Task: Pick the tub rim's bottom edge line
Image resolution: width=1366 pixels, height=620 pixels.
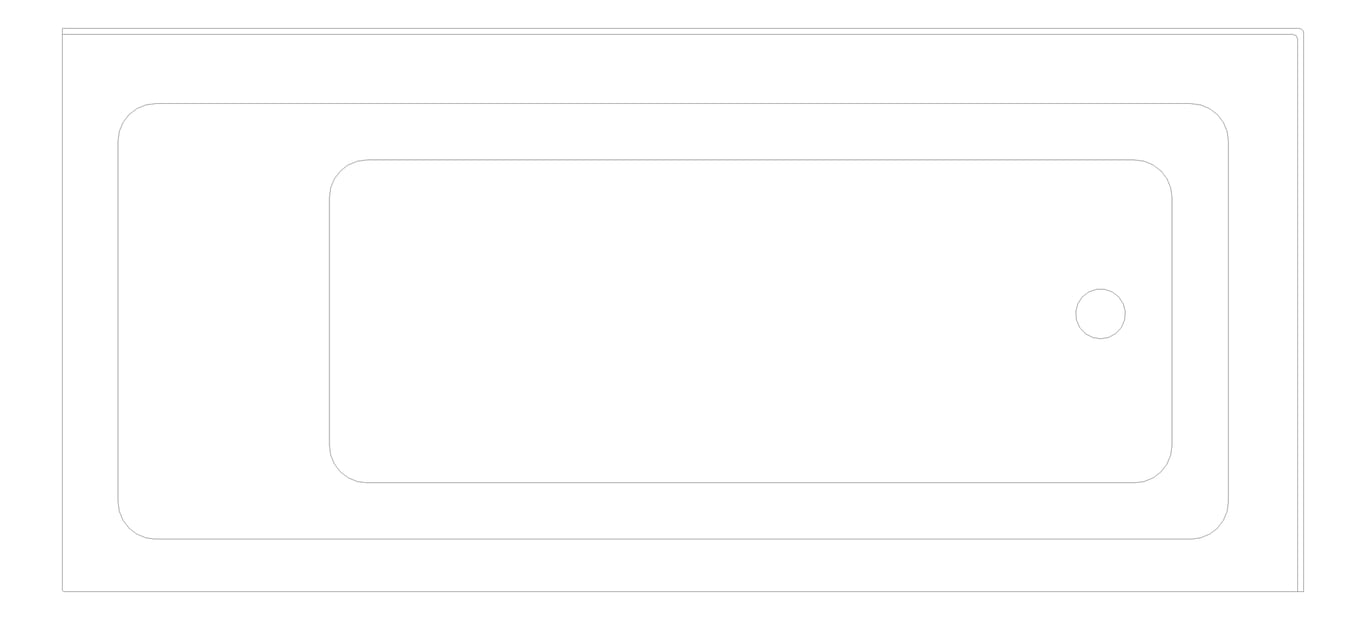Action: point(670,539)
